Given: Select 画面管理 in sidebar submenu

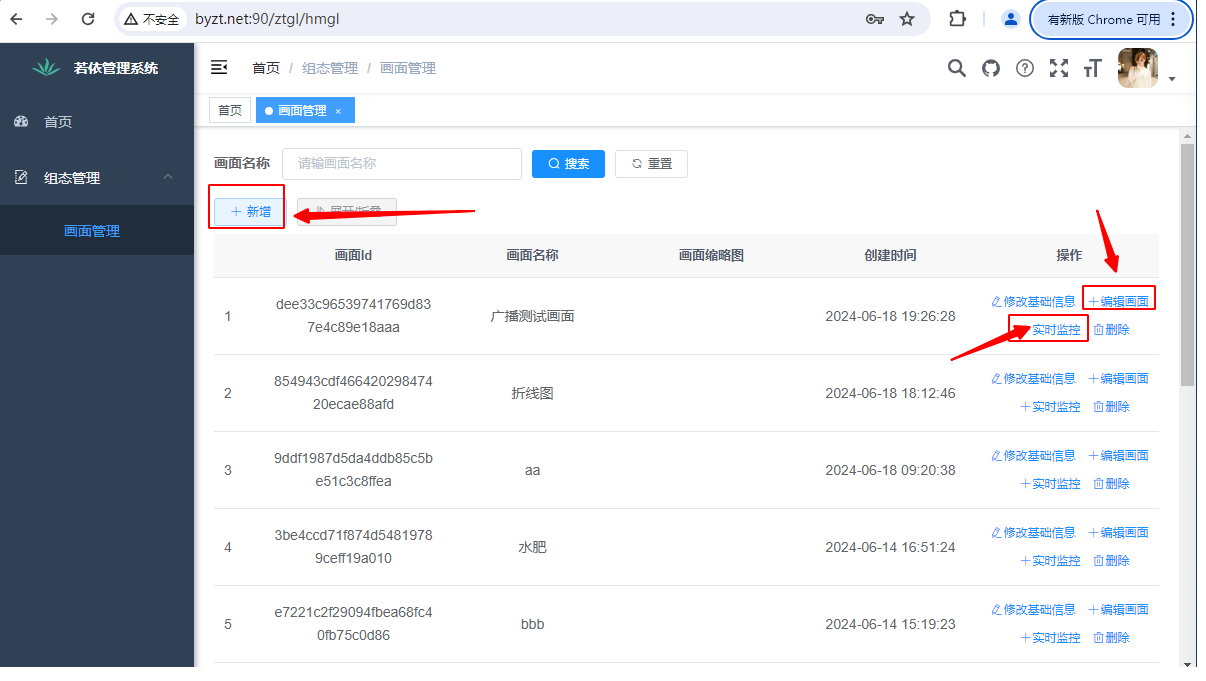Looking at the screenshot, I should tap(92, 231).
